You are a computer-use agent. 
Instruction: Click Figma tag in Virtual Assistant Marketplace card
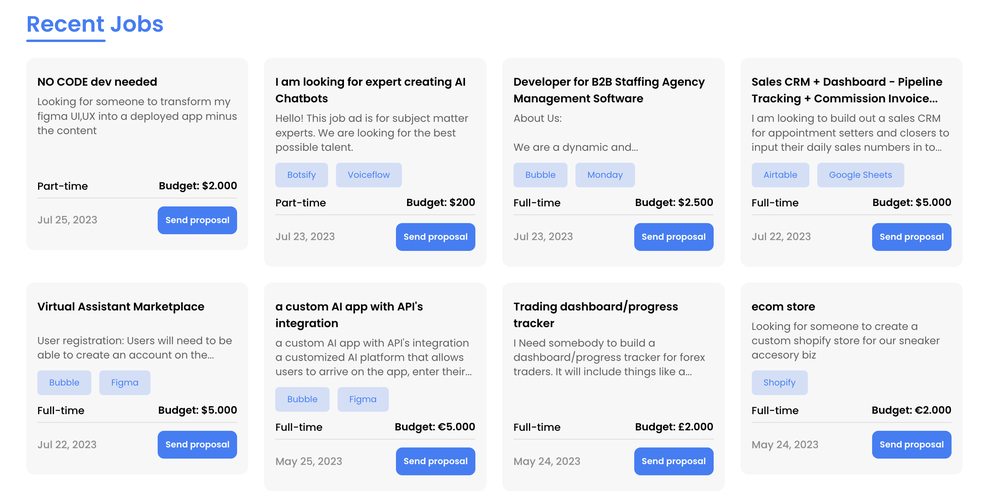coord(124,382)
